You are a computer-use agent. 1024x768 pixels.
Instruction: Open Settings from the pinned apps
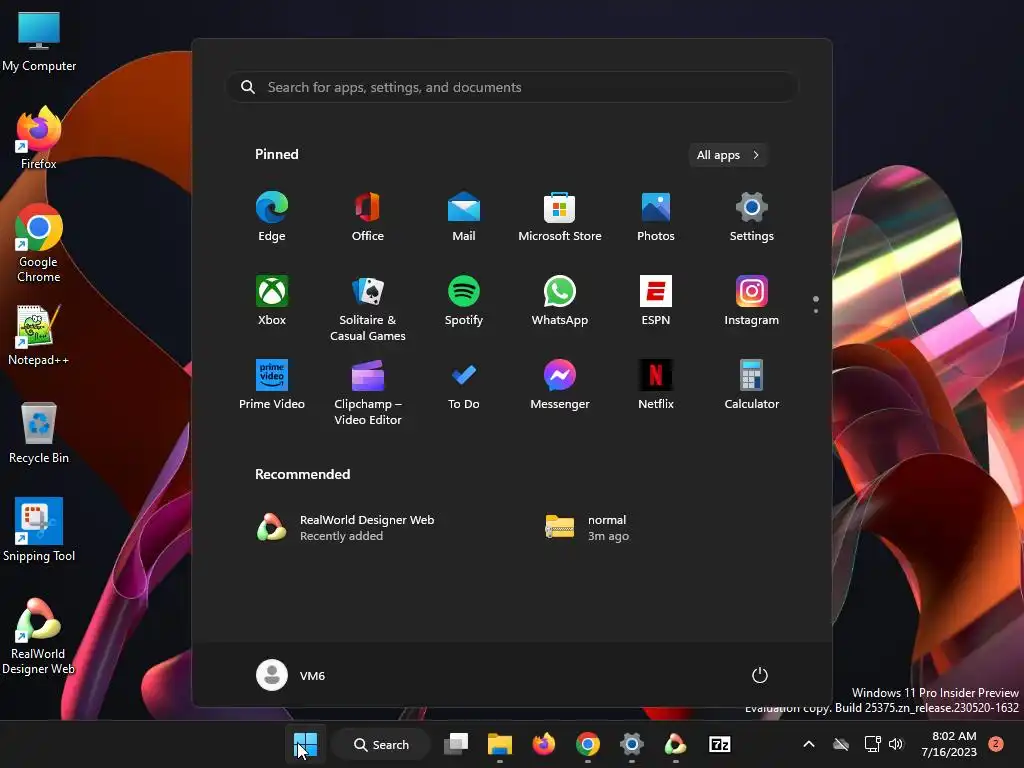coord(752,217)
